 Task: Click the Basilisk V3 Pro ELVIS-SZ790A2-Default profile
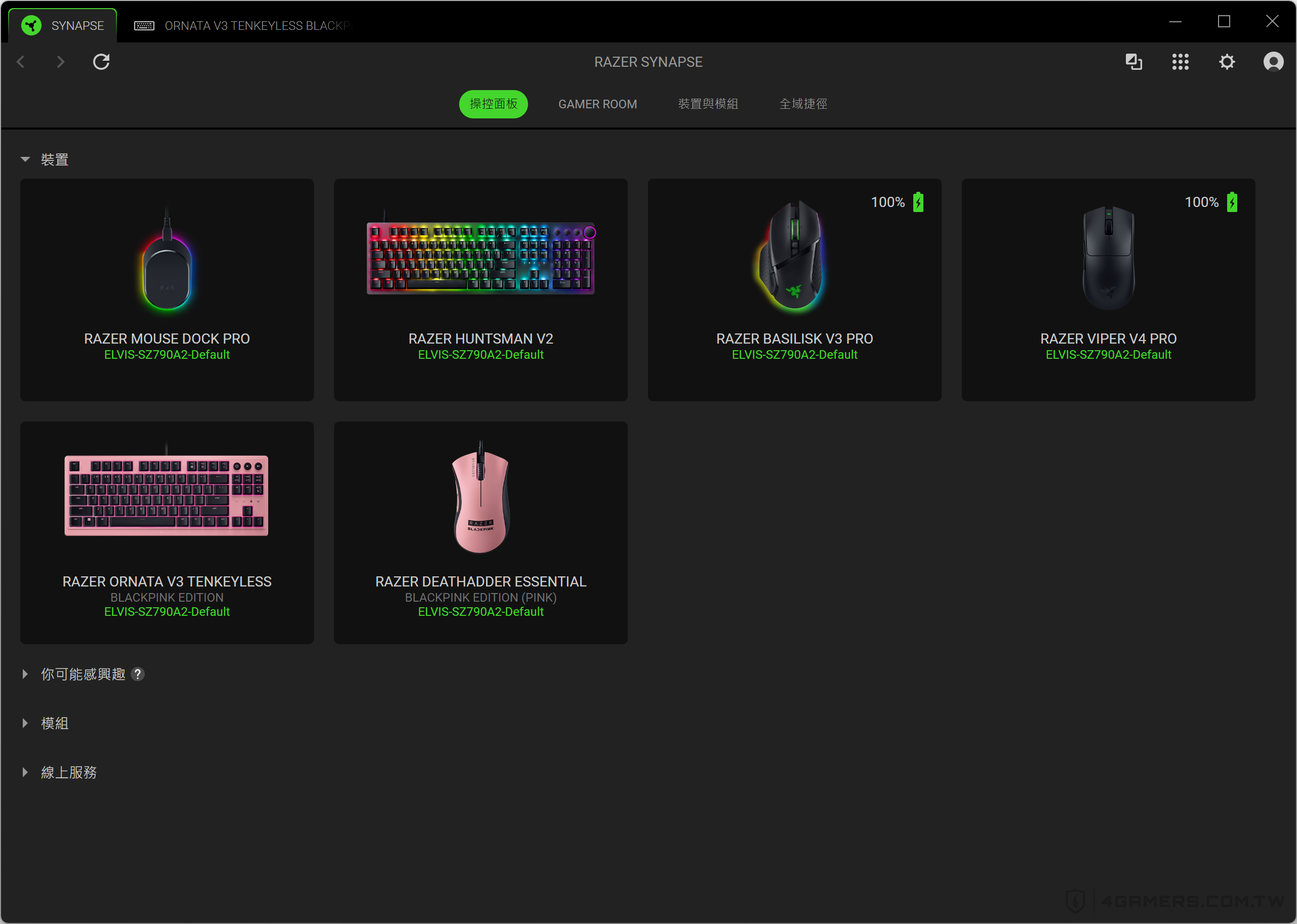794,355
